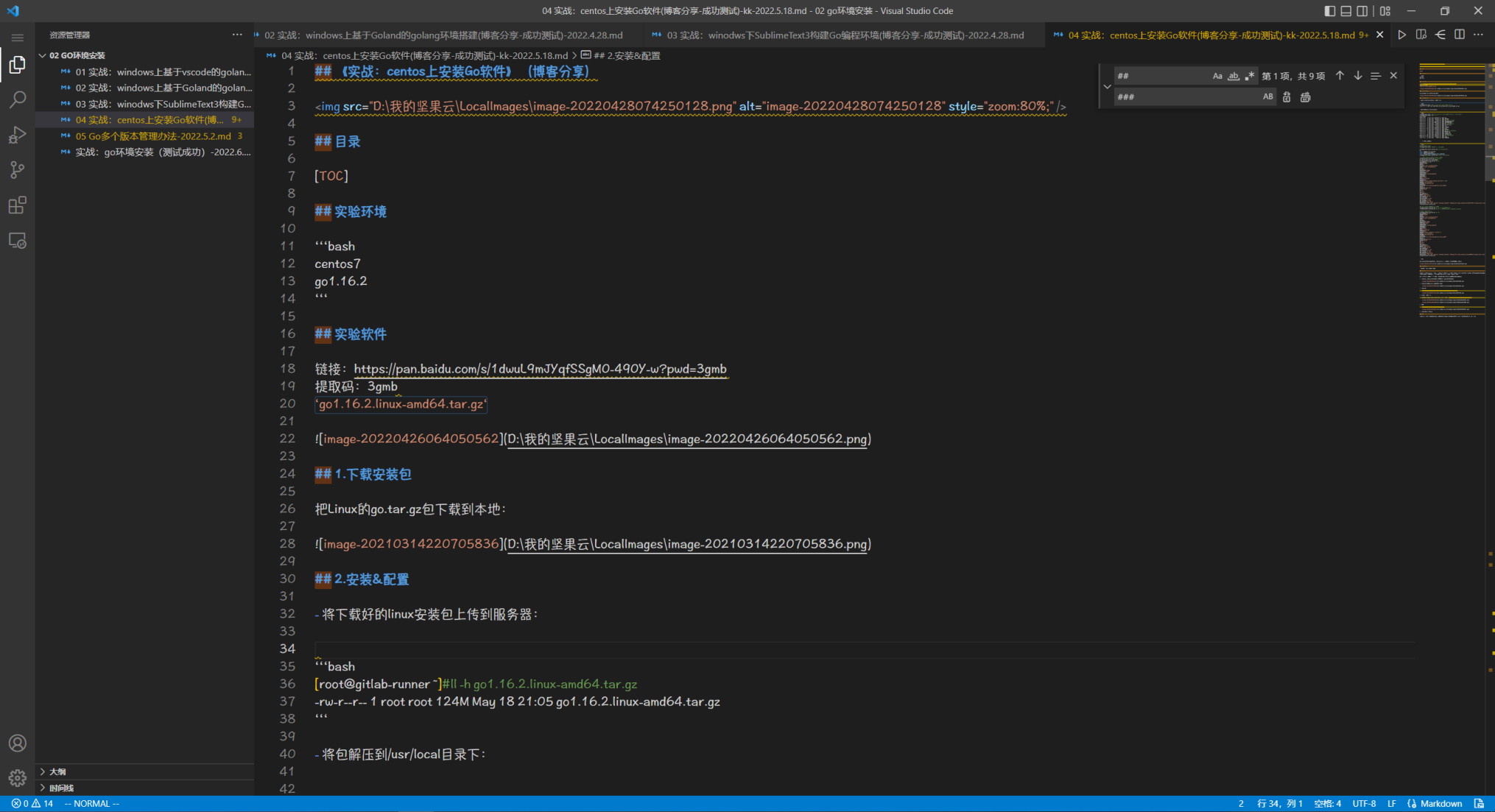The image size is (1495, 812).
Task: Follow image path link on line 28
Action: pyautogui.click(x=687, y=544)
